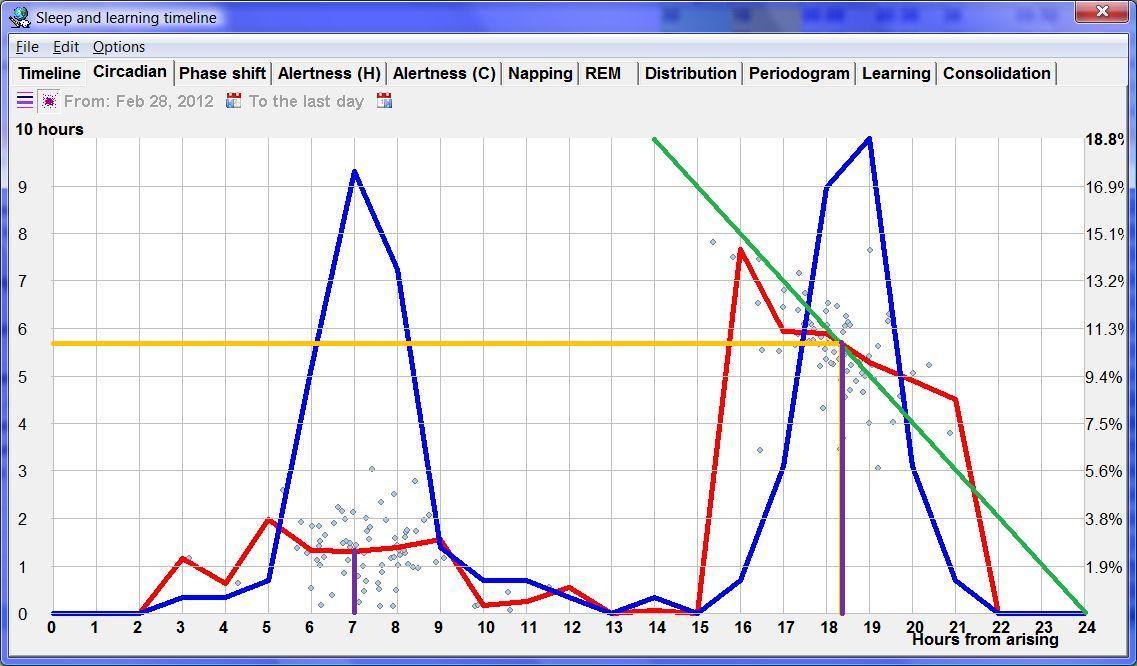Screen dimensions: 1137x666
Task: Open the Alertness (H) tab
Action: click(x=329, y=74)
